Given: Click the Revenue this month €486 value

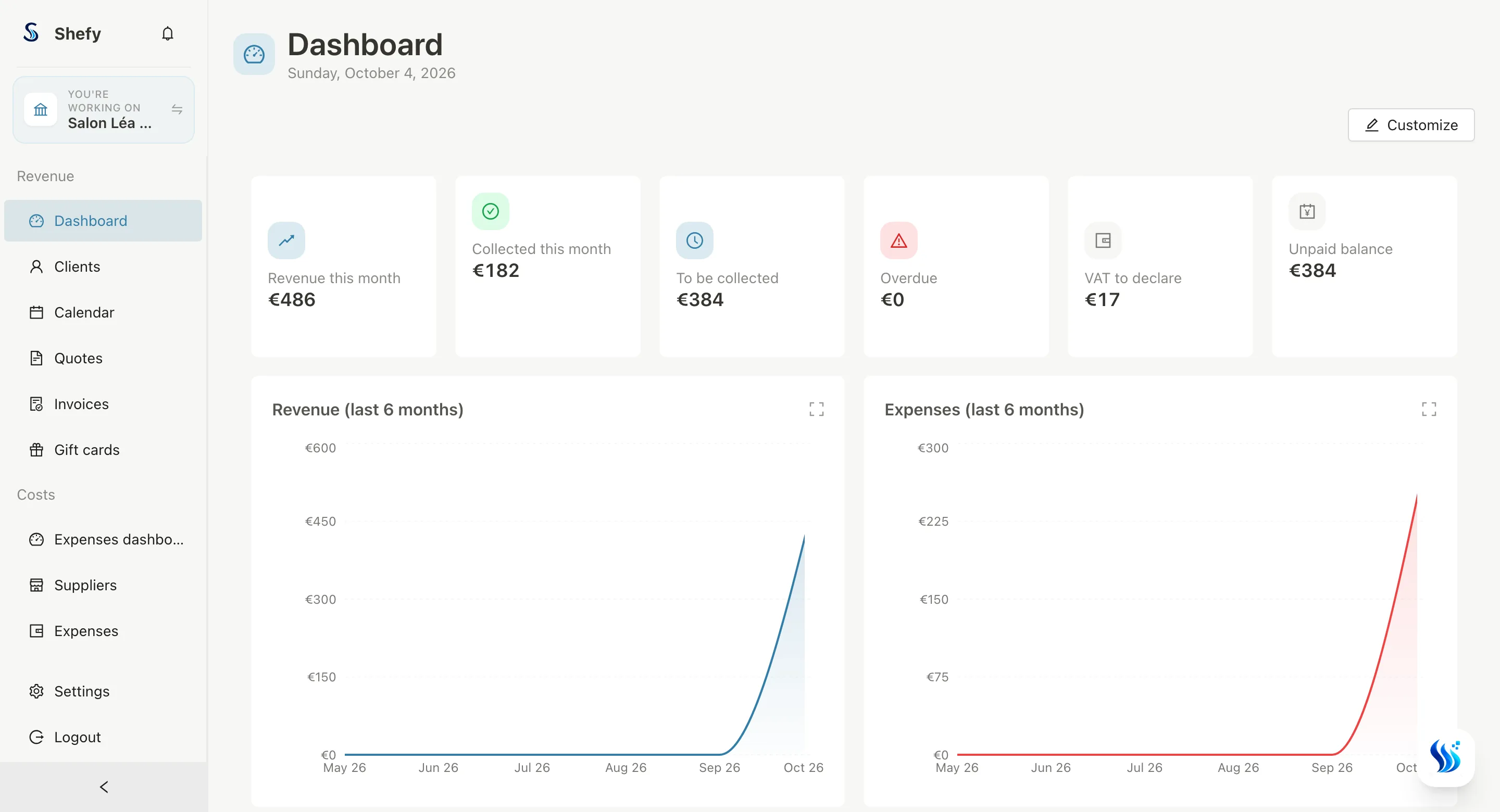Looking at the screenshot, I should point(292,300).
